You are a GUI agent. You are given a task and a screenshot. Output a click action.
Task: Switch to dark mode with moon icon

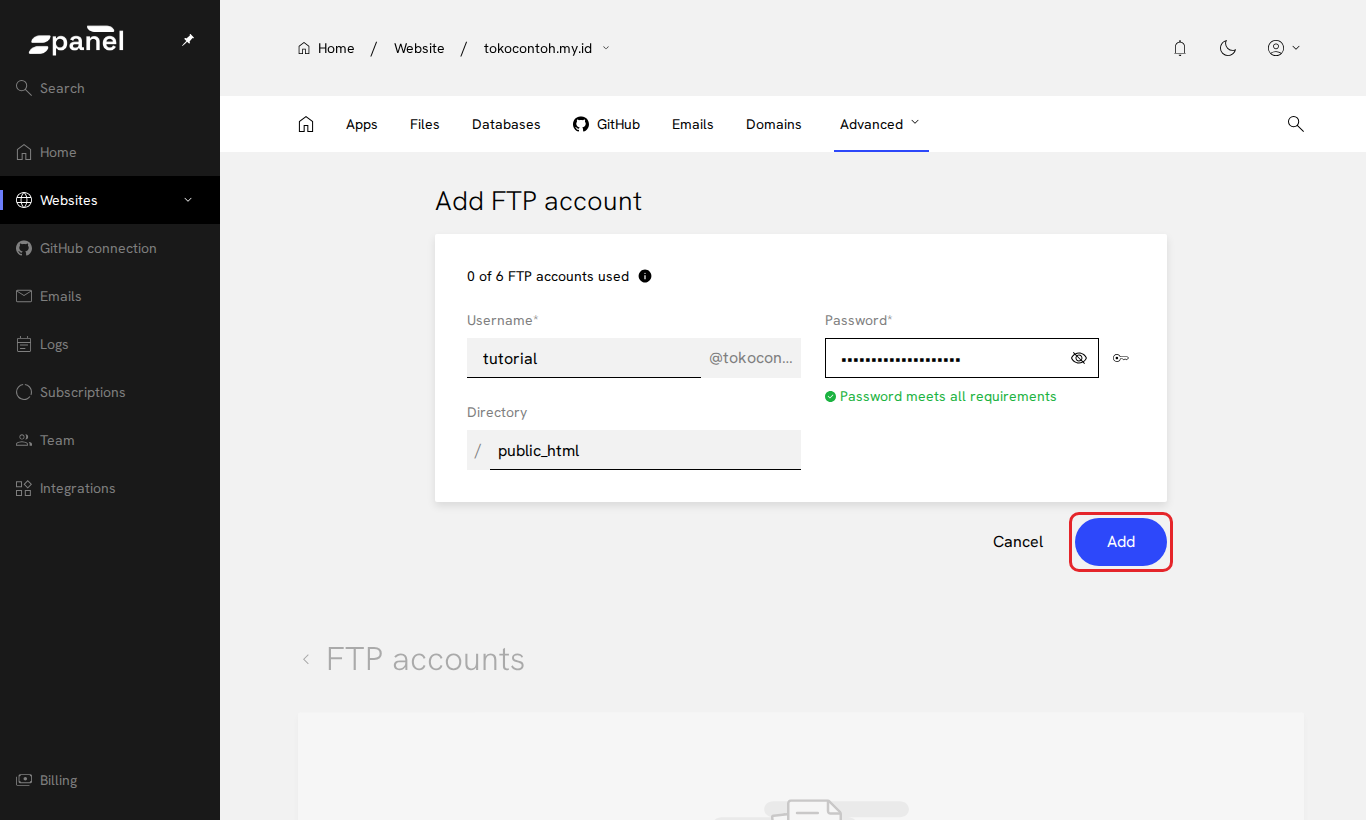tap(1228, 48)
